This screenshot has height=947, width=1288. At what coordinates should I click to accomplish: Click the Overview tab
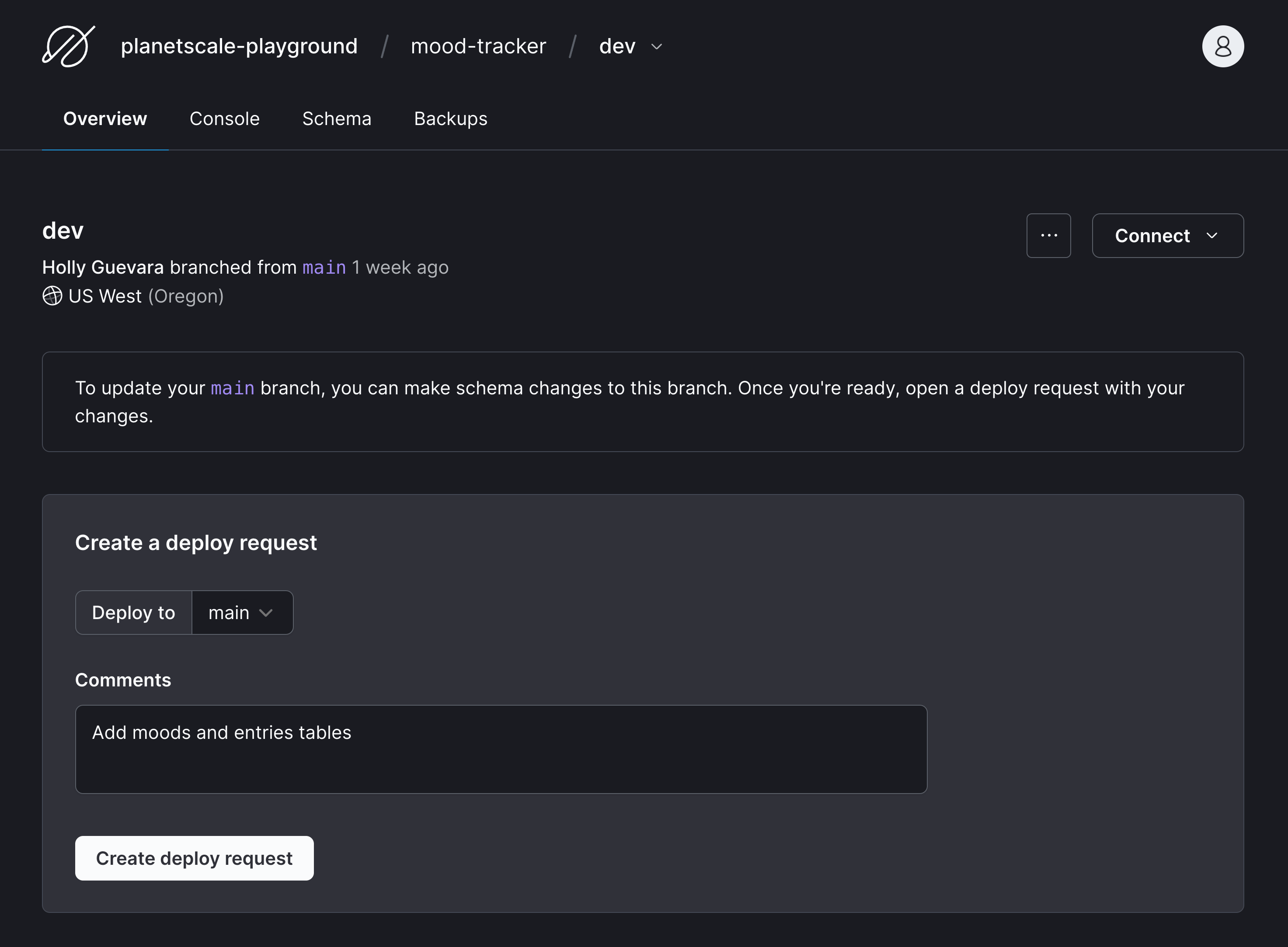point(105,118)
